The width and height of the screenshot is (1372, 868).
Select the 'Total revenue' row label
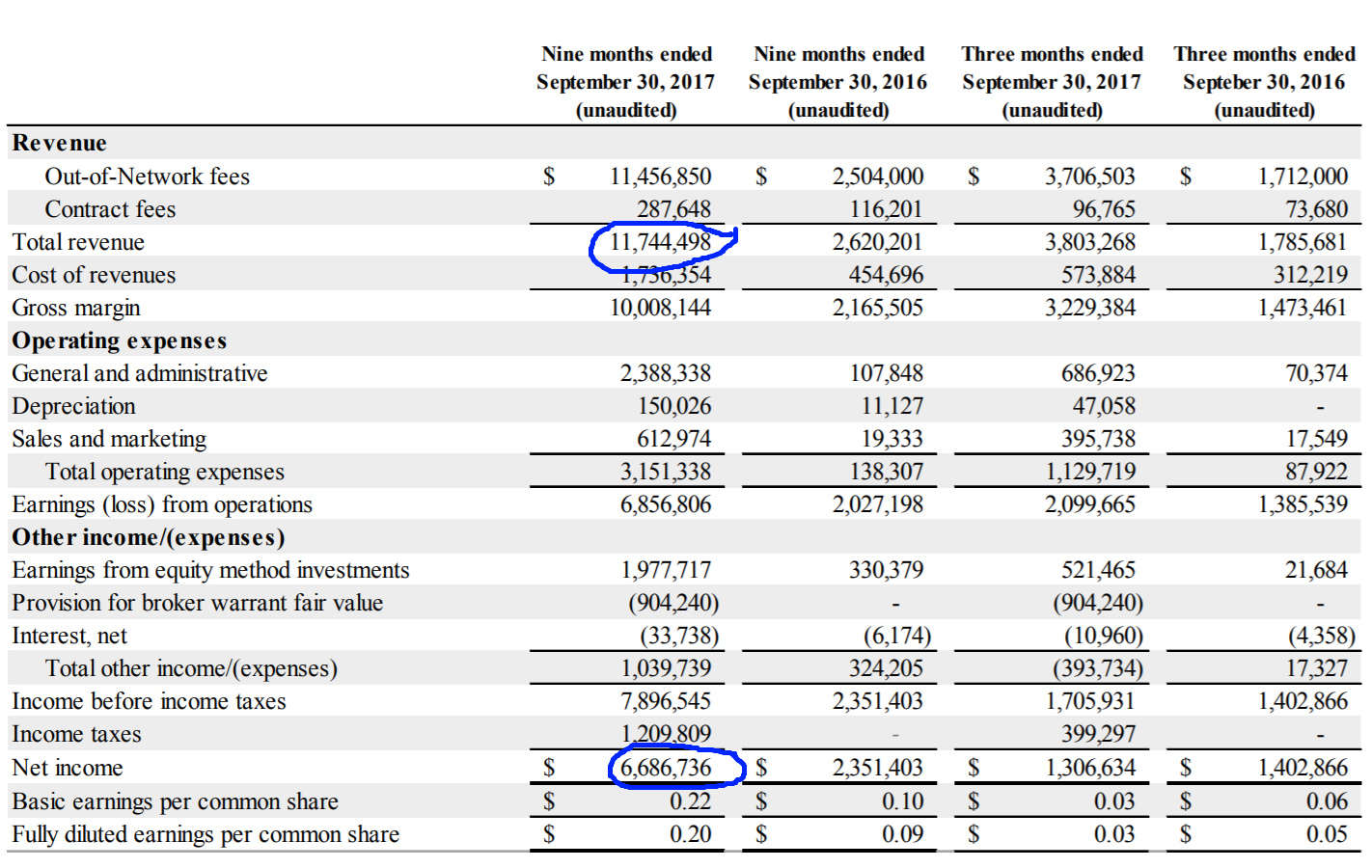point(78,242)
